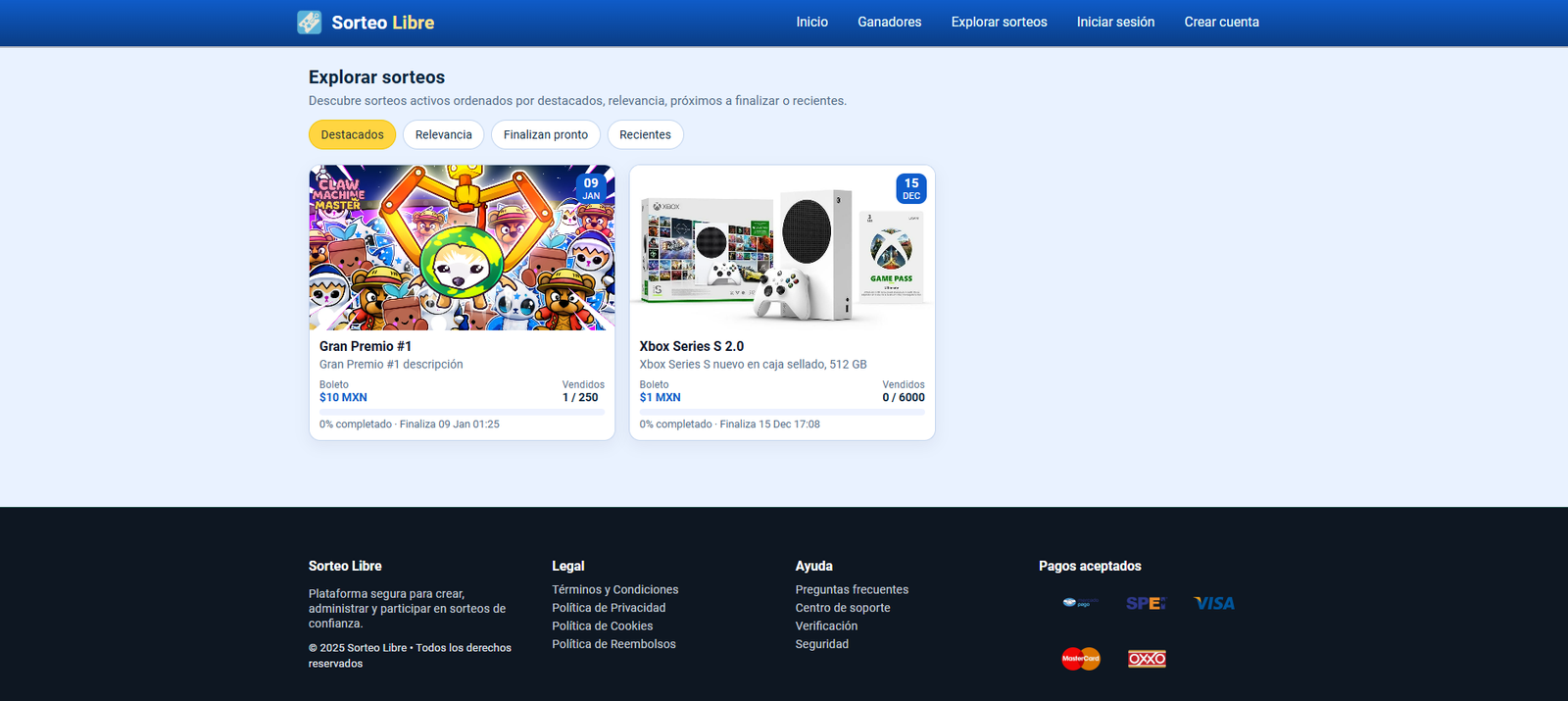Open Términos y Condiciones footer link
Viewport: 1568px width, 701px height.
[x=614, y=589]
